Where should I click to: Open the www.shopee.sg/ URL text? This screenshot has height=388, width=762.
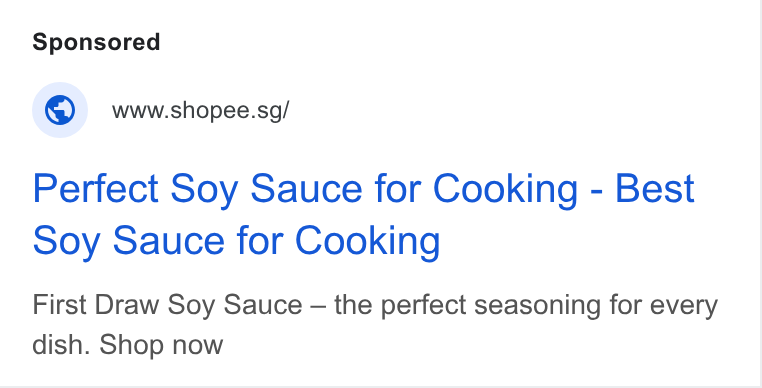pyautogui.click(x=200, y=110)
